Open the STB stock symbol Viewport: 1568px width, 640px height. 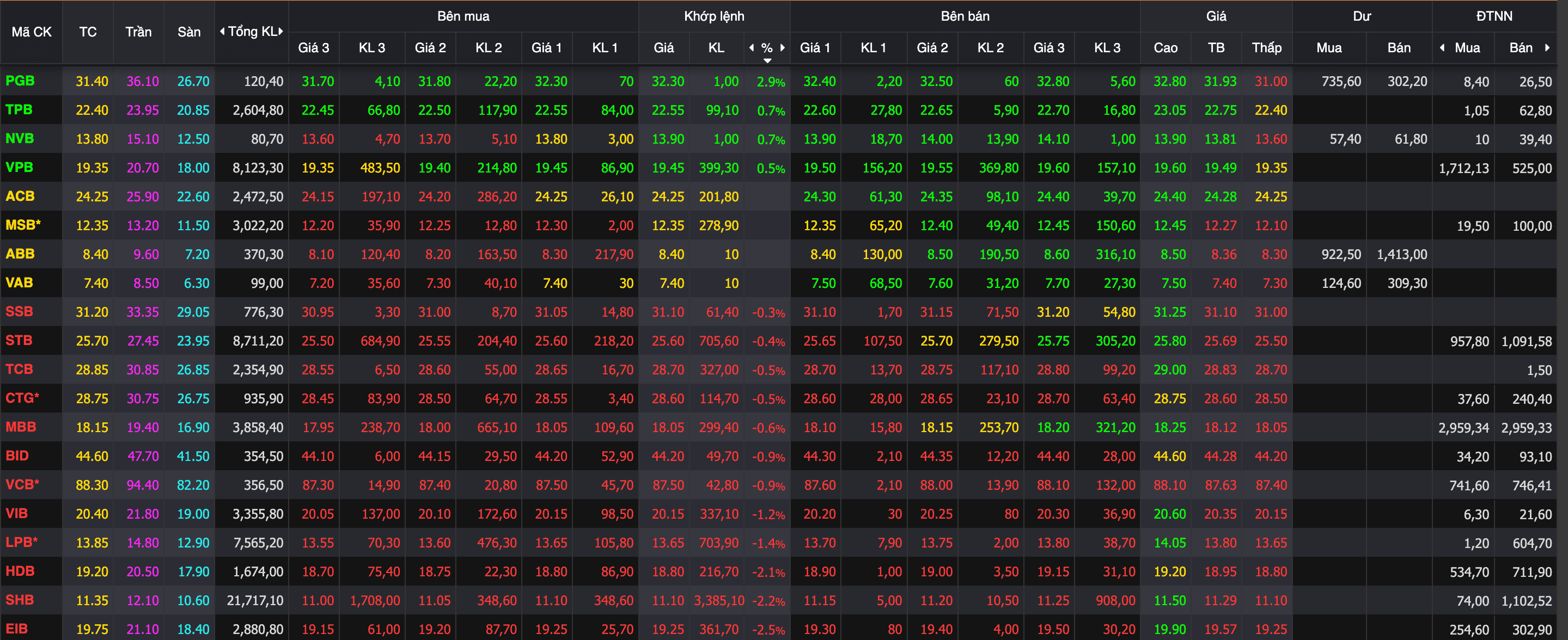pos(19,341)
